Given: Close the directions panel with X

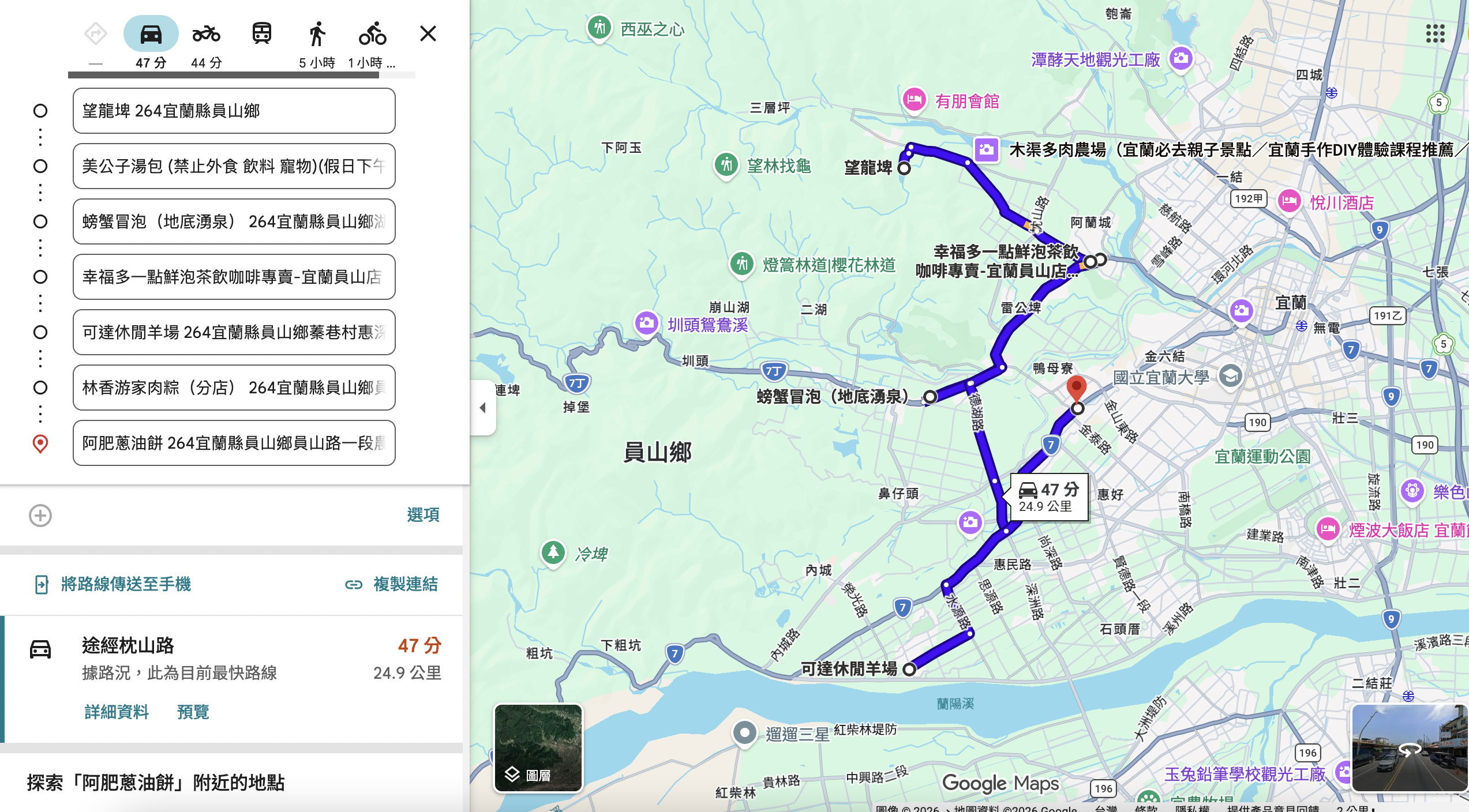Looking at the screenshot, I should [x=428, y=33].
